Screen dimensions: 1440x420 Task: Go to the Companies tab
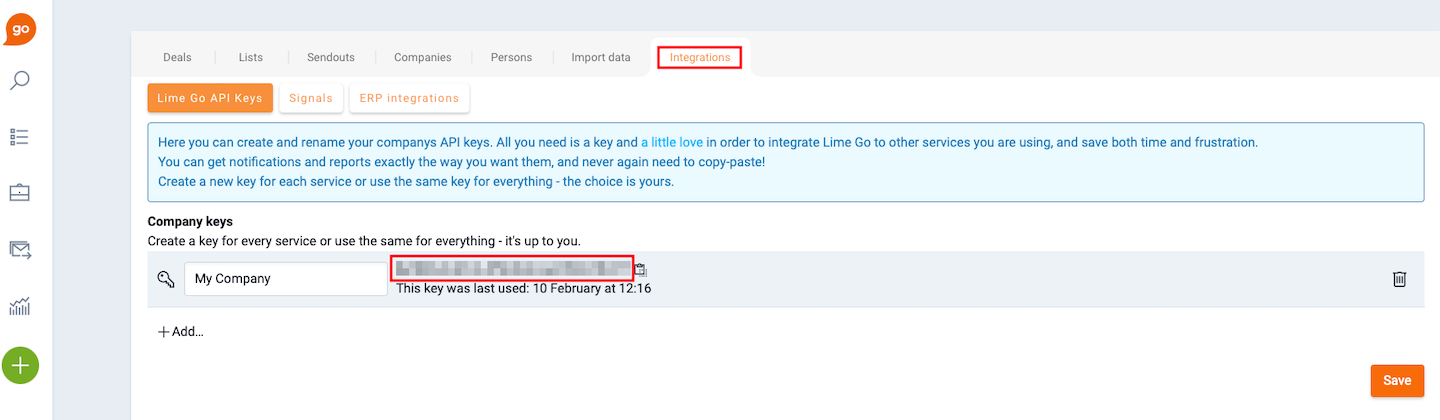(423, 57)
